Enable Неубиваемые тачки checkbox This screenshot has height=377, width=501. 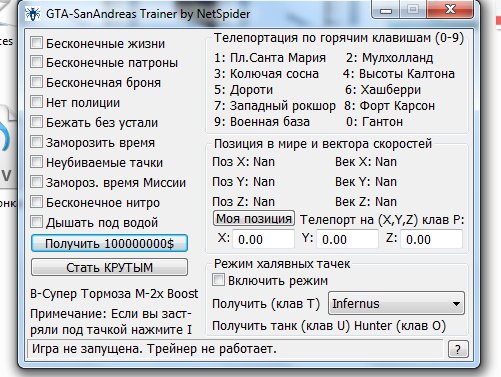(36, 162)
